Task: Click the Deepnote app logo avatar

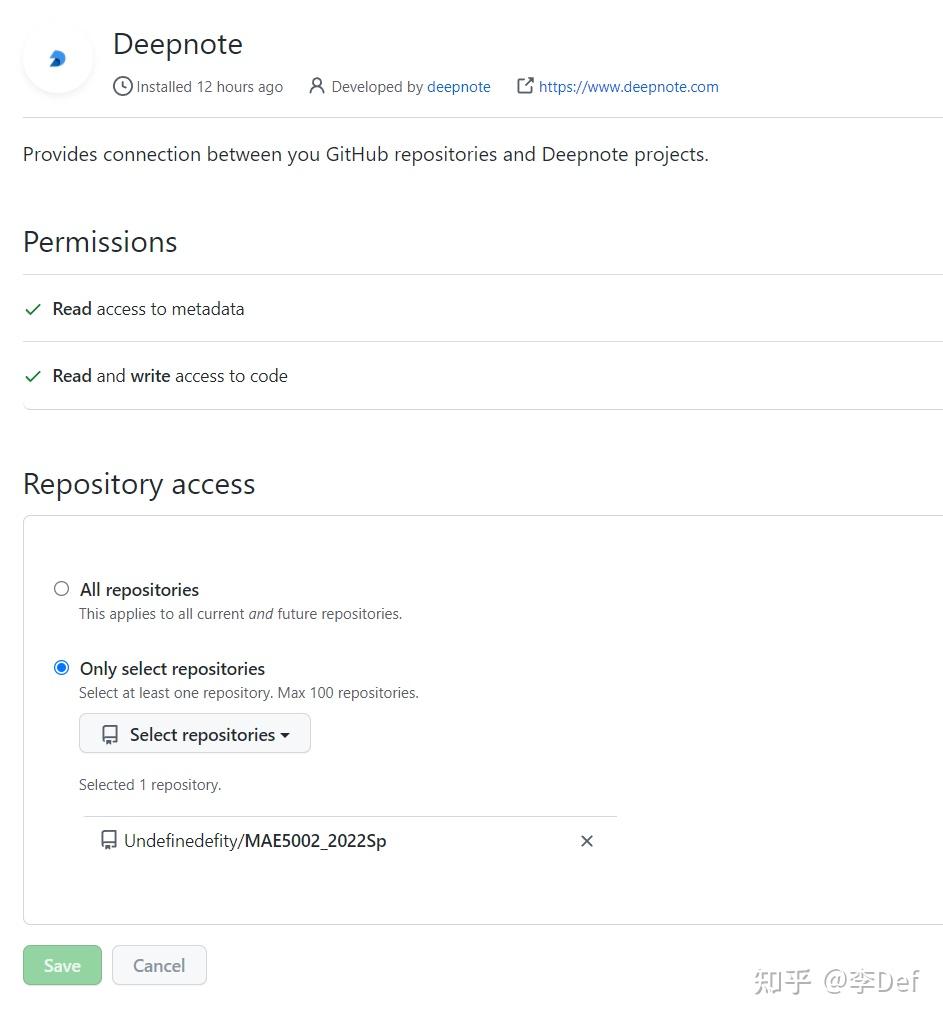Action: 57,59
